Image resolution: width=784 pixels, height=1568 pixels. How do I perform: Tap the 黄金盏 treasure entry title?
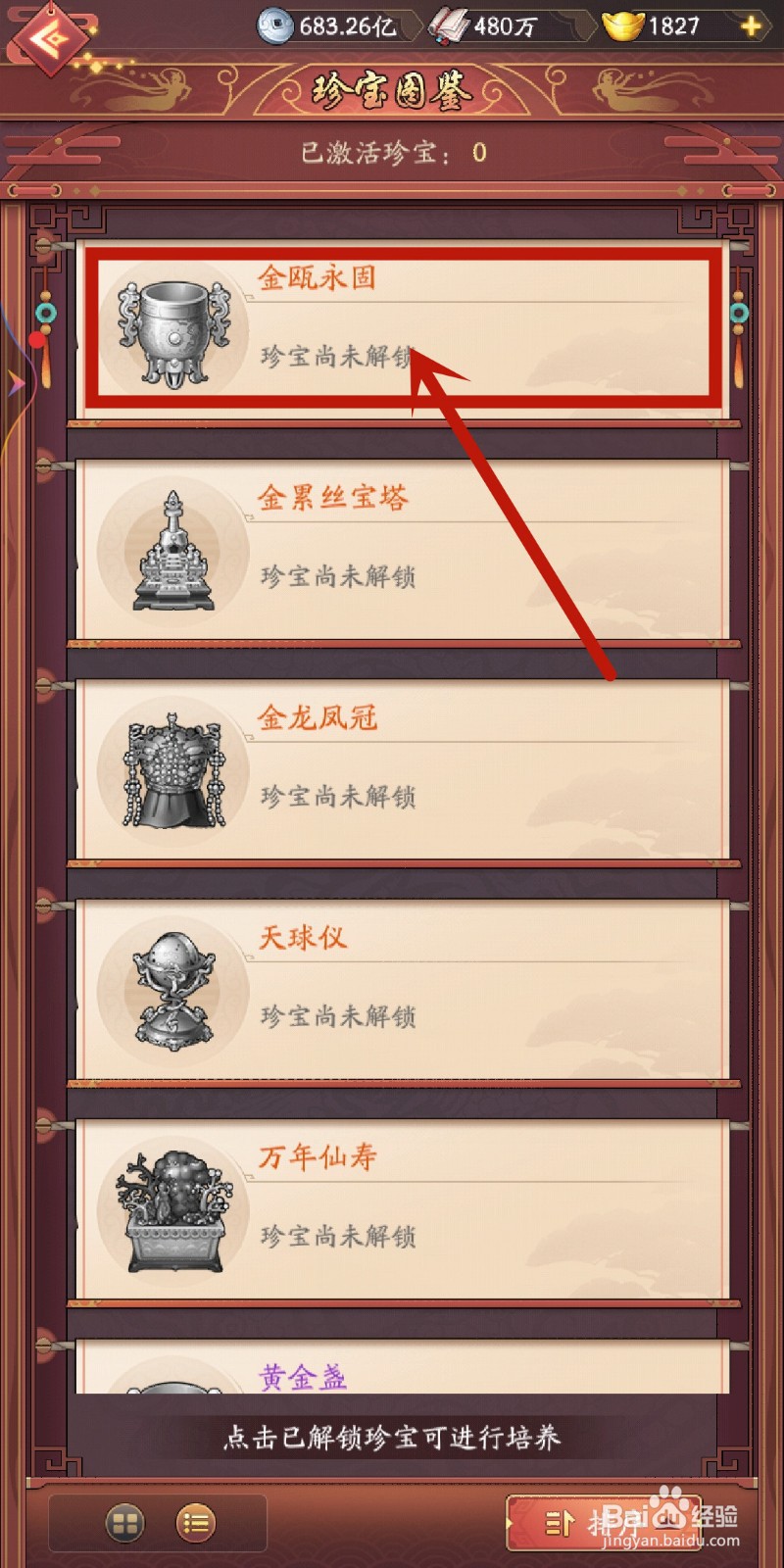pos(303,1377)
